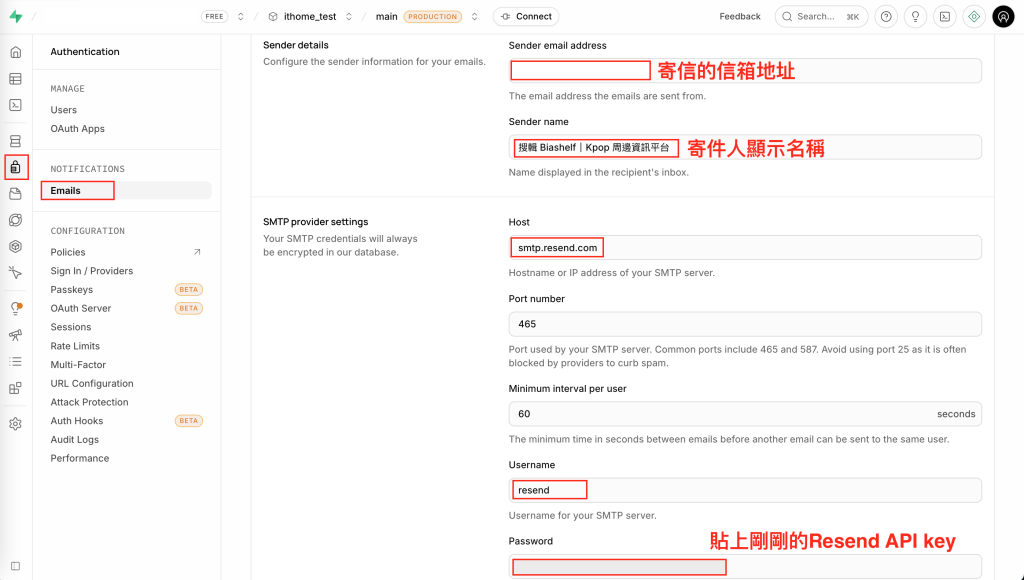The height and width of the screenshot is (580, 1024).
Task: Open Sign In / Providers settings
Action: click(91, 271)
